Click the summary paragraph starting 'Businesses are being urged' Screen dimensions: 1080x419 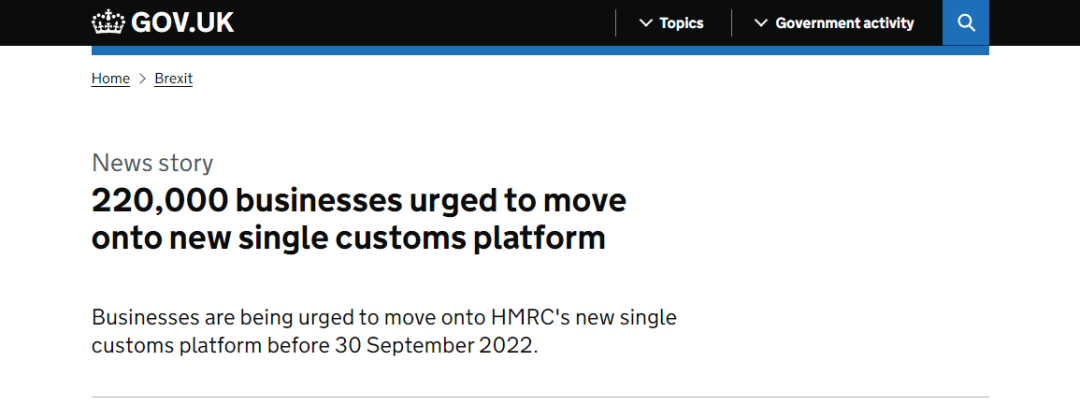(x=384, y=331)
